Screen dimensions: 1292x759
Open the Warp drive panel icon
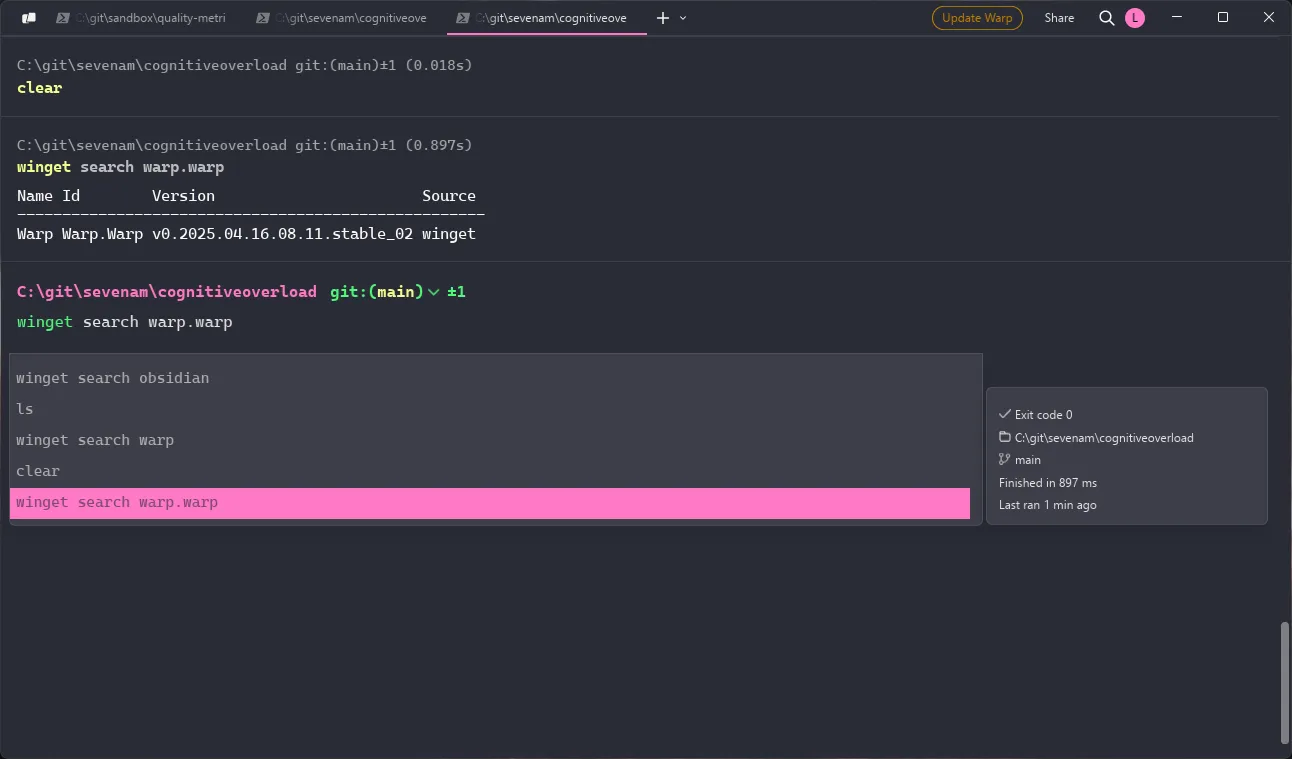pos(29,18)
